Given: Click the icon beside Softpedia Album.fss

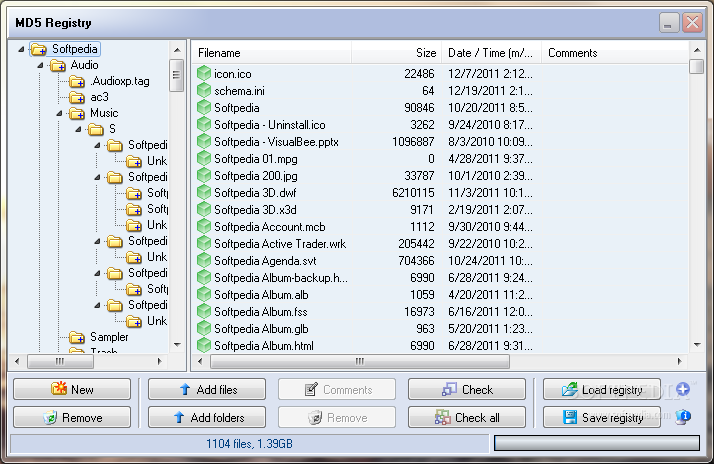Looking at the screenshot, I should tap(204, 311).
